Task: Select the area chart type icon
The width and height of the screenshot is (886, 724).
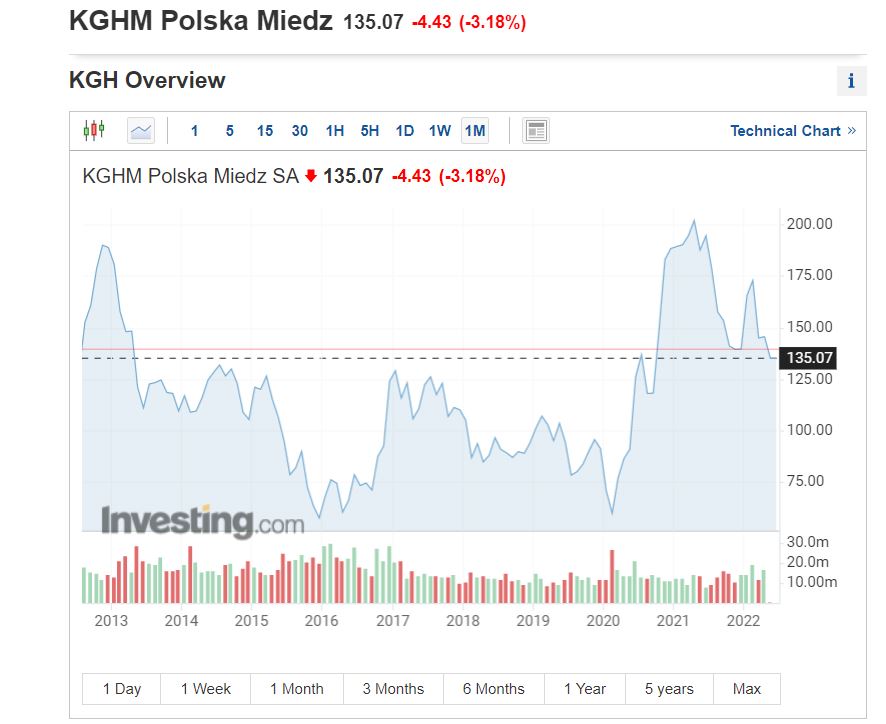Action: (141, 131)
